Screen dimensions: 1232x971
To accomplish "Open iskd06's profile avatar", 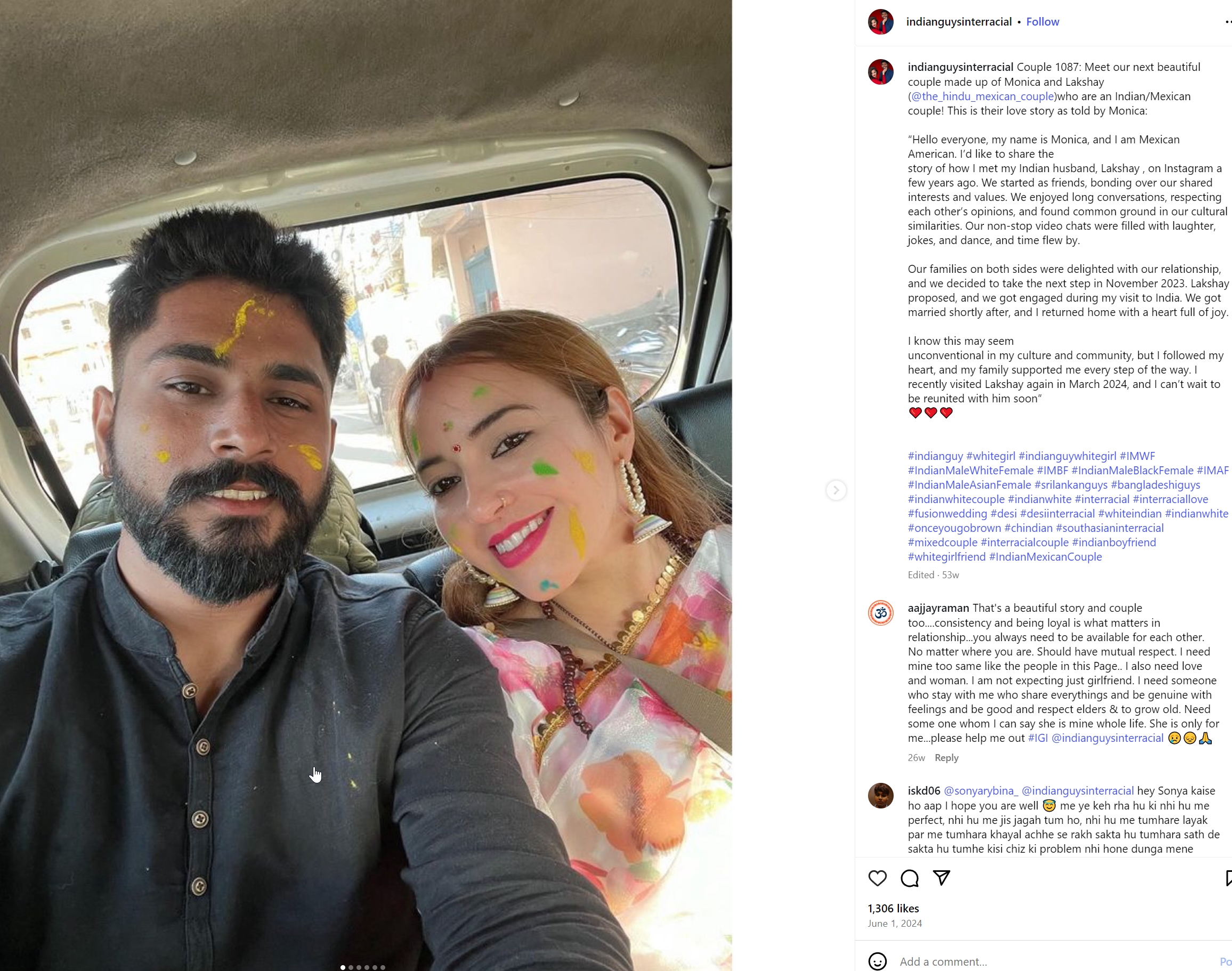I will click(881, 795).
